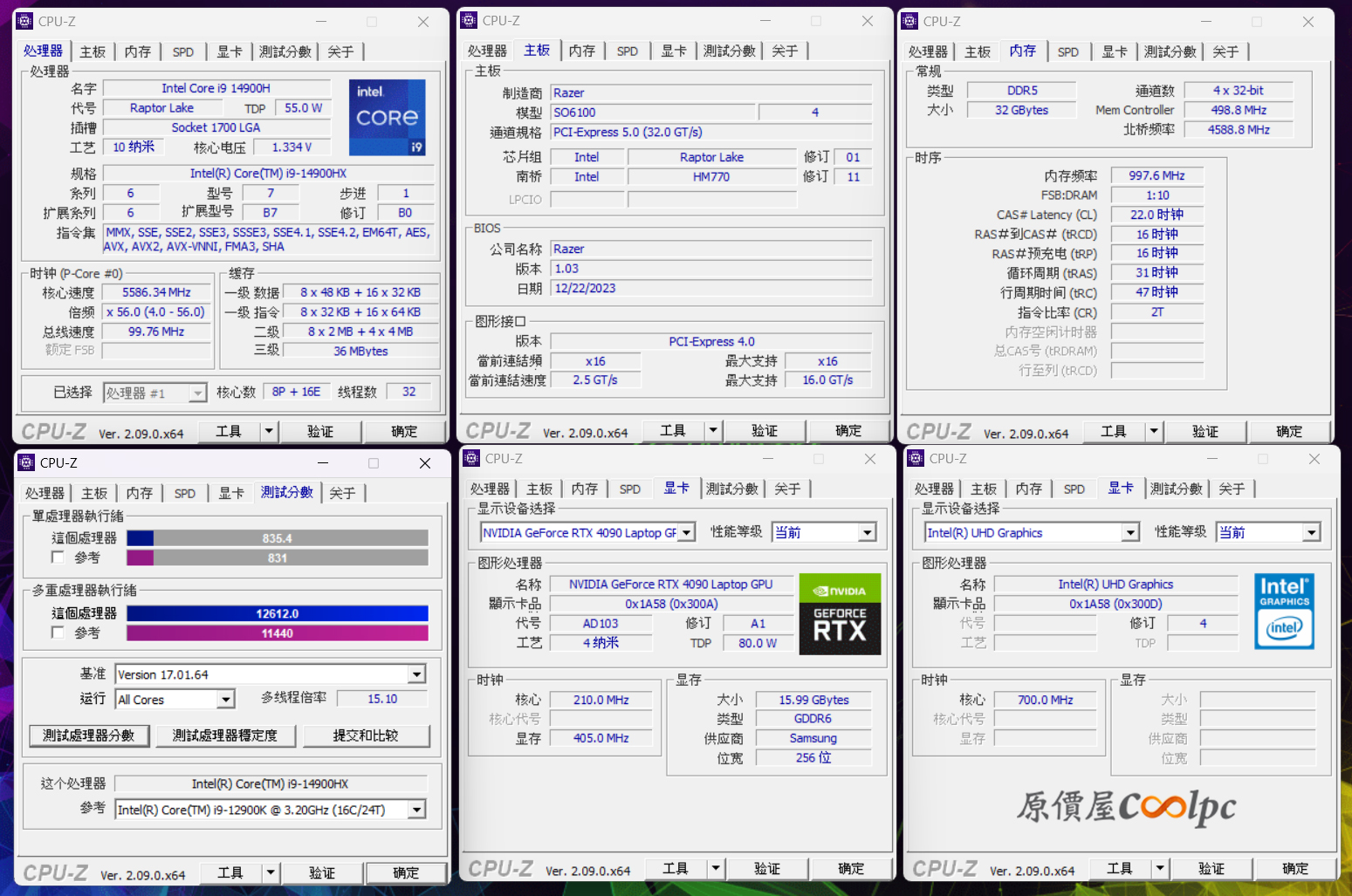Image resolution: width=1352 pixels, height=896 pixels.
Task: Click DDR5 memory type field
Action: [x=1022, y=91]
